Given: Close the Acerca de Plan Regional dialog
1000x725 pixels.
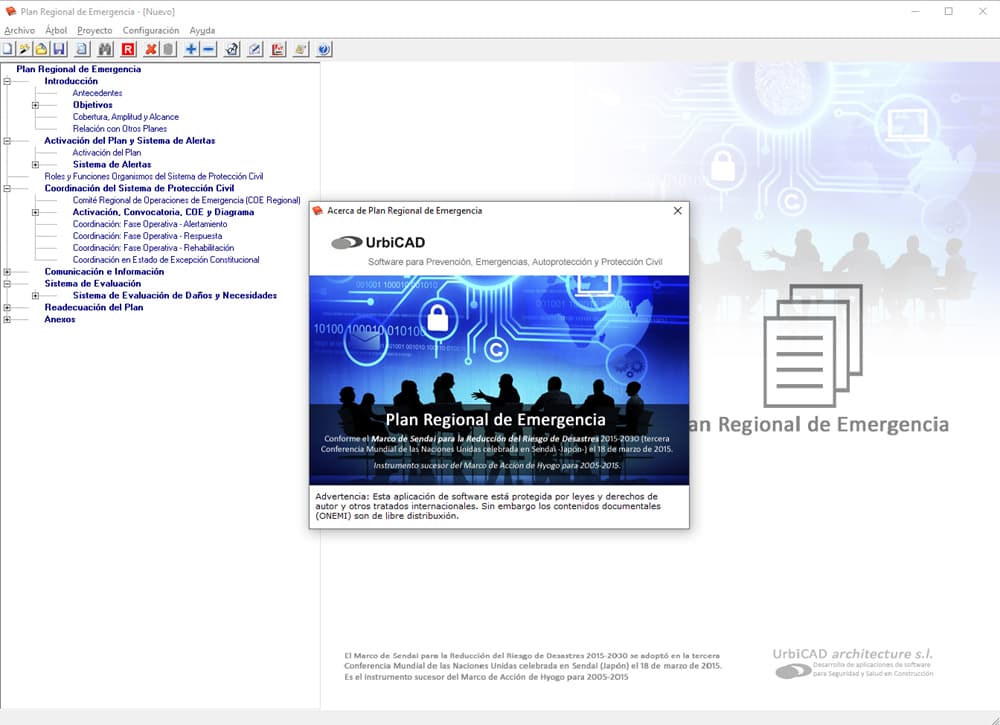Looking at the screenshot, I should 677,210.
